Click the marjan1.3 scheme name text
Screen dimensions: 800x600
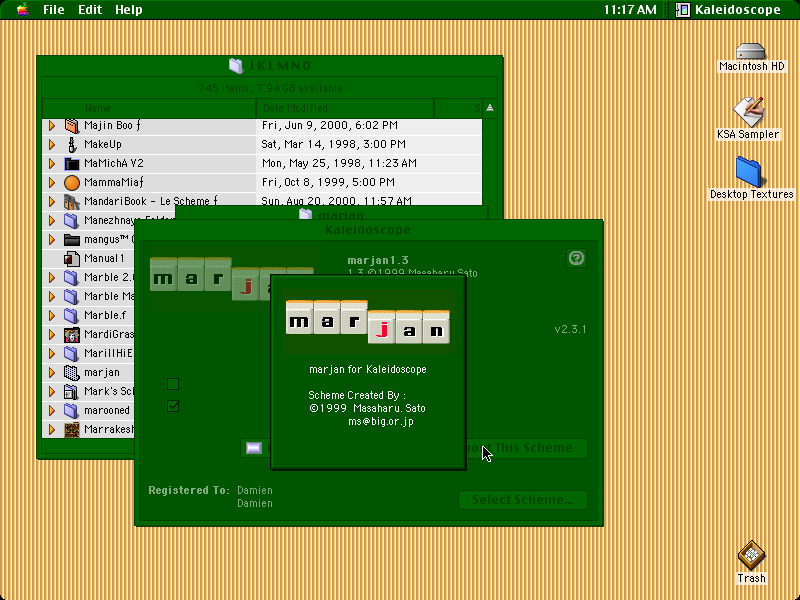point(378,260)
